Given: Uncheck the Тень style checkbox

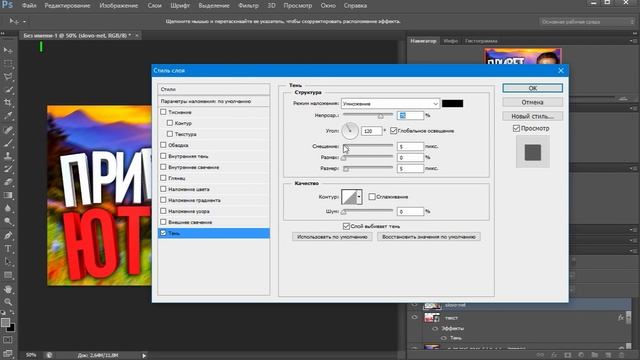Looking at the screenshot, I should click(x=163, y=233).
